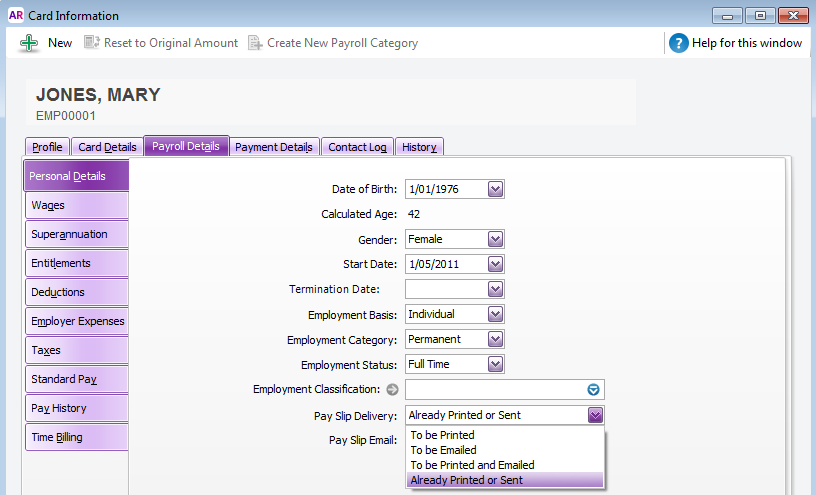Select the To be Emailed option
The height and width of the screenshot is (495, 816).
pyautogui.click(x=443, y=450)
